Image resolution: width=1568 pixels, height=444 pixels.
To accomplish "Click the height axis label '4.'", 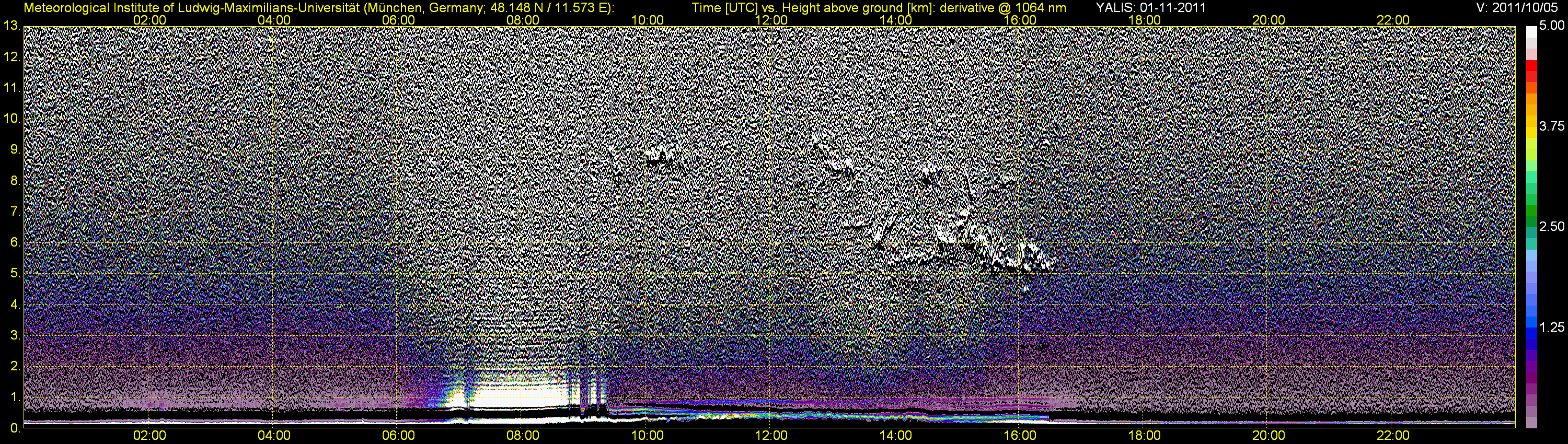I will pyautogui.click(x=15, y=304).
